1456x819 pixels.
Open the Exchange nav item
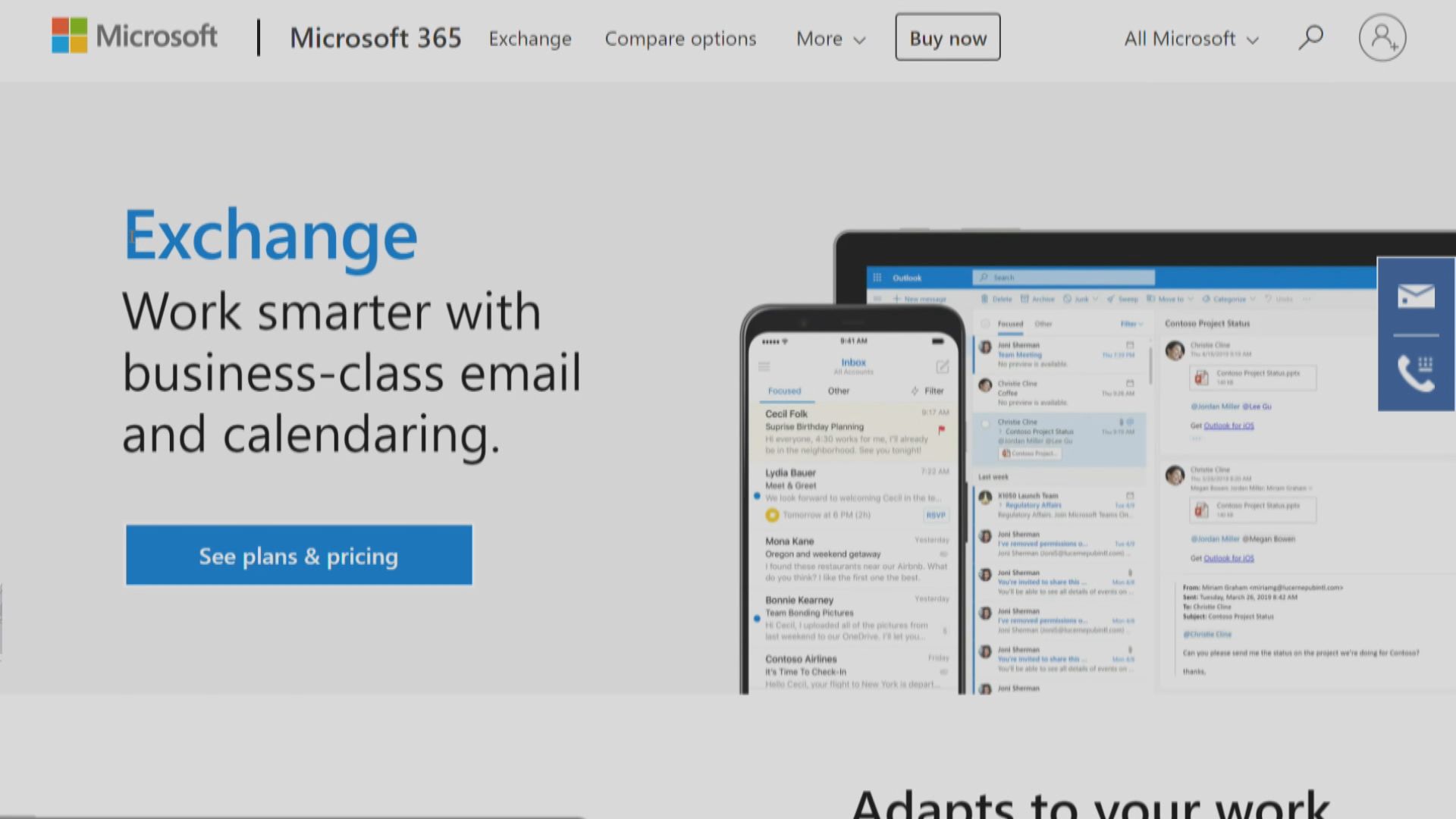click(x=530, y=39)
